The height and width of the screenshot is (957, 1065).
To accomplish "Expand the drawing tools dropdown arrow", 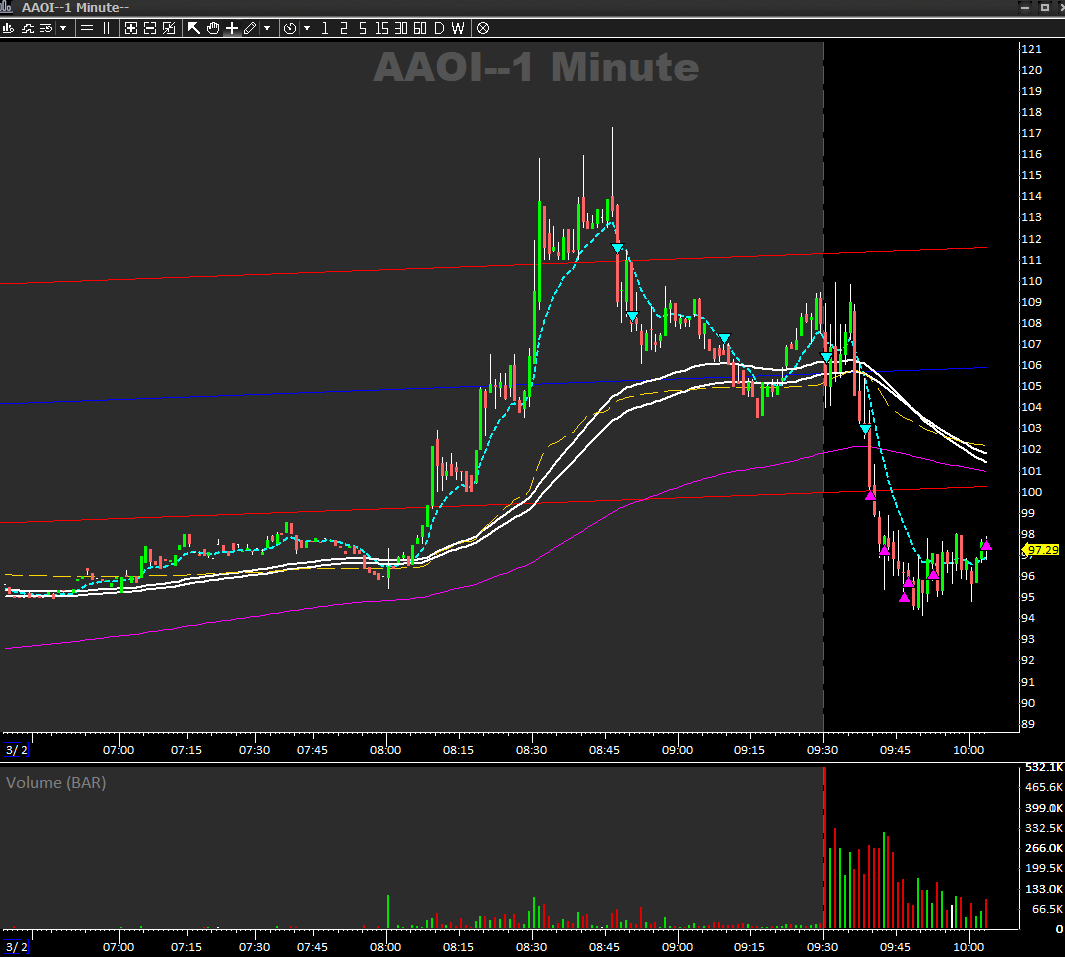I will 267,28.
